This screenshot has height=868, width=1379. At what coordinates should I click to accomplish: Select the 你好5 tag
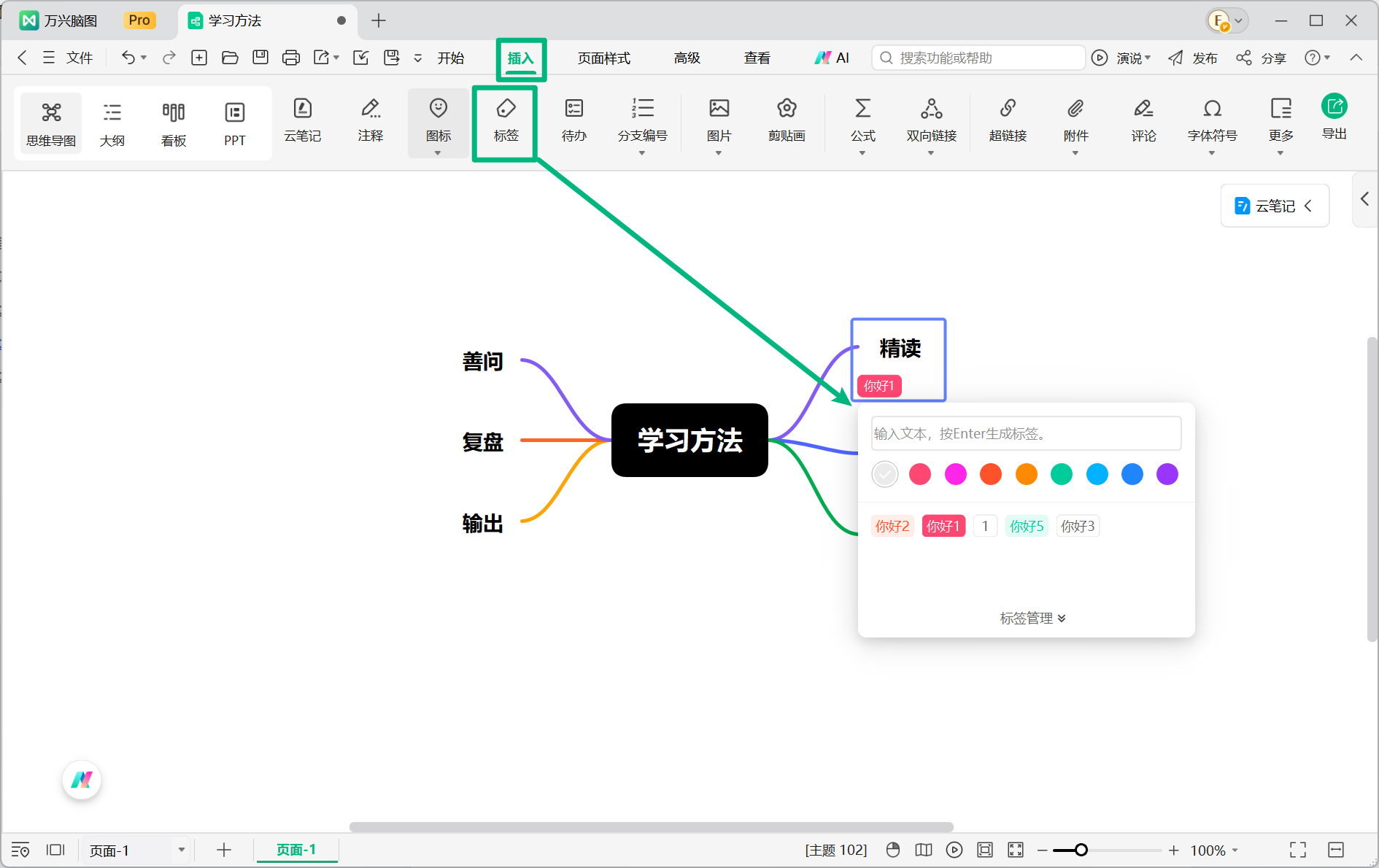[1027, 526]
